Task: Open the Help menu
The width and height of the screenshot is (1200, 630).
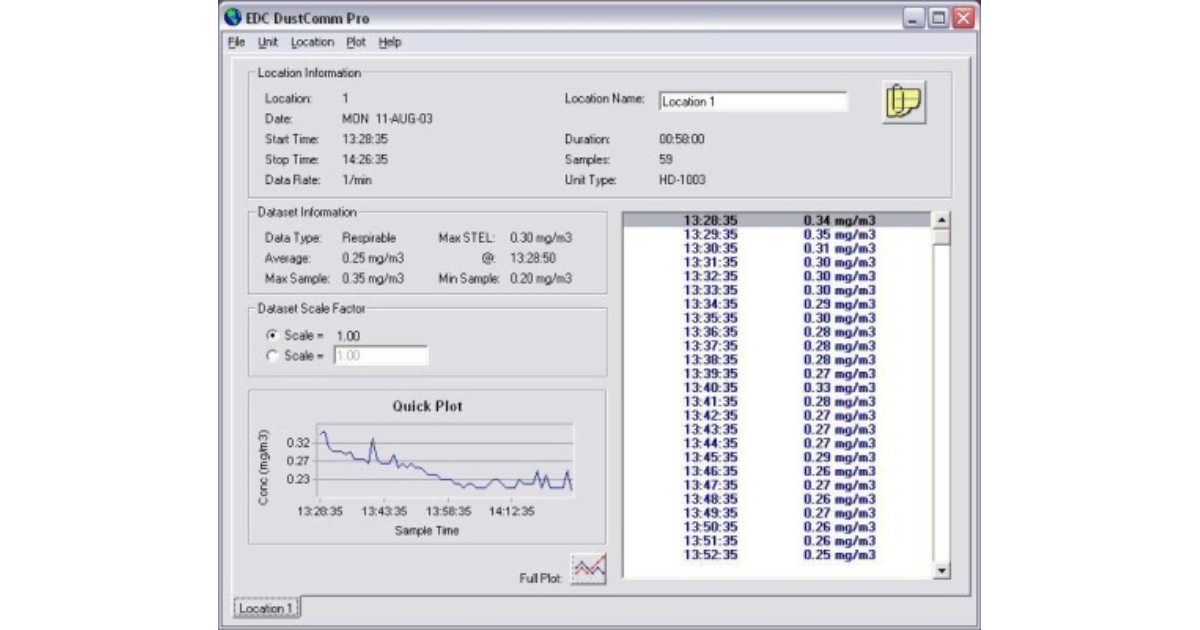Action: (x=390, y=42)
